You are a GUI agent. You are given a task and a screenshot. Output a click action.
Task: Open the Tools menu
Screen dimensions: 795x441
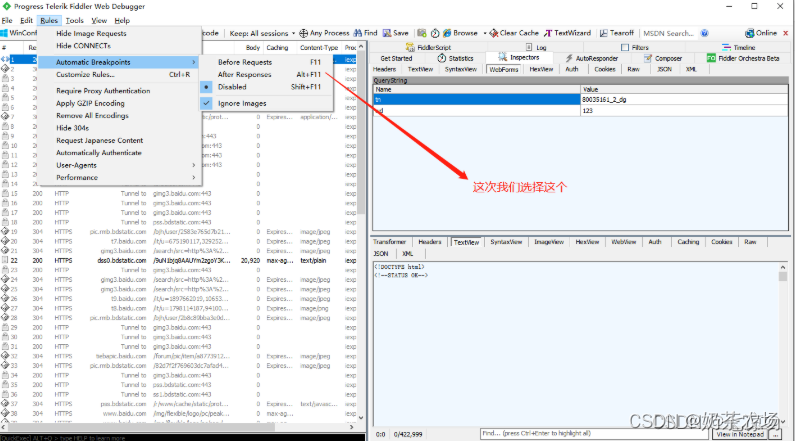[x=75, y=20]
